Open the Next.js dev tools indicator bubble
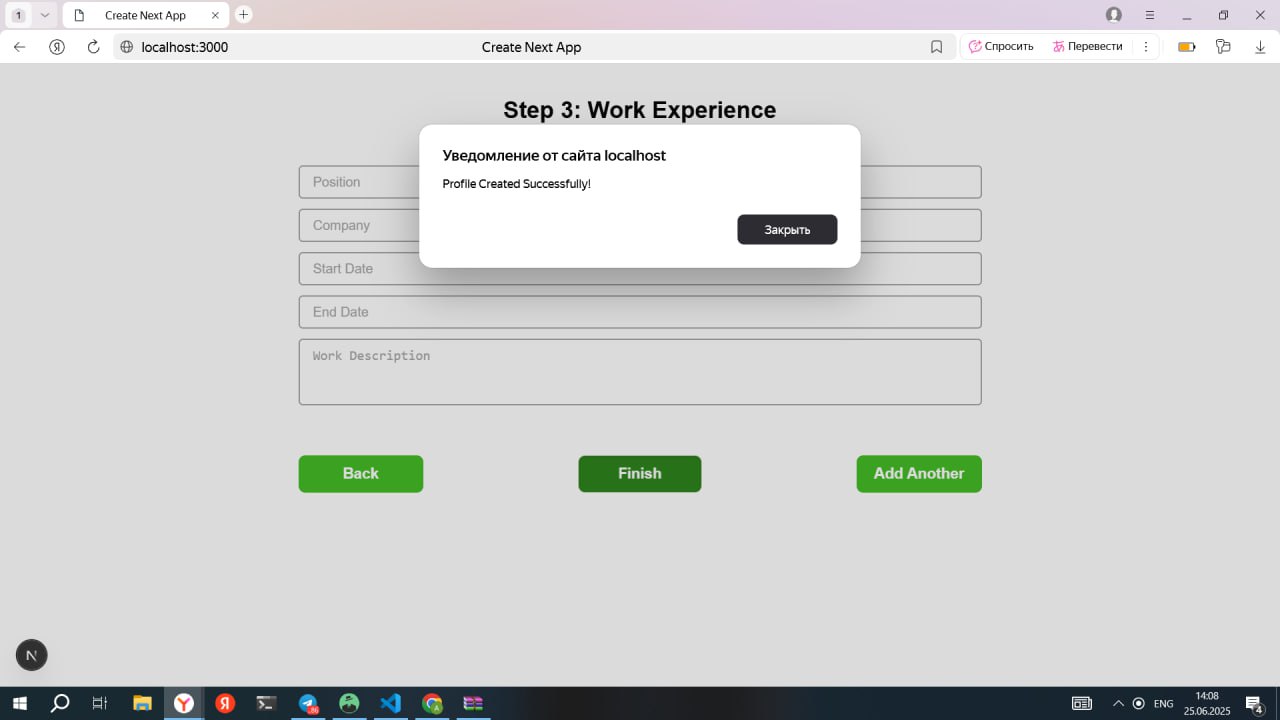The width and height of the screenshot is (1280, 720). pyautogui.click(x=31, y=655)
